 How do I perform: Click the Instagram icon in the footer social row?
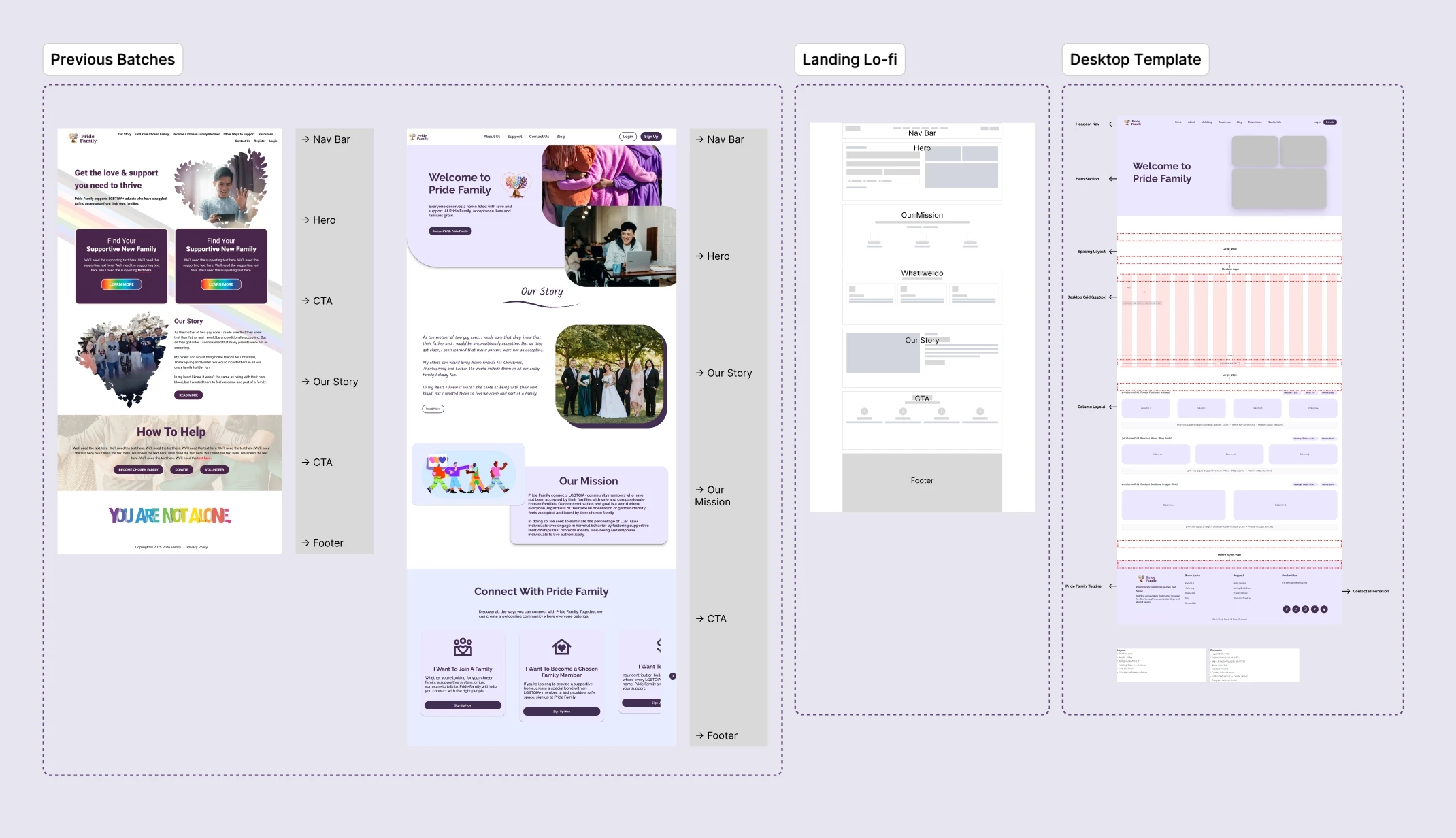point(1305,609)
